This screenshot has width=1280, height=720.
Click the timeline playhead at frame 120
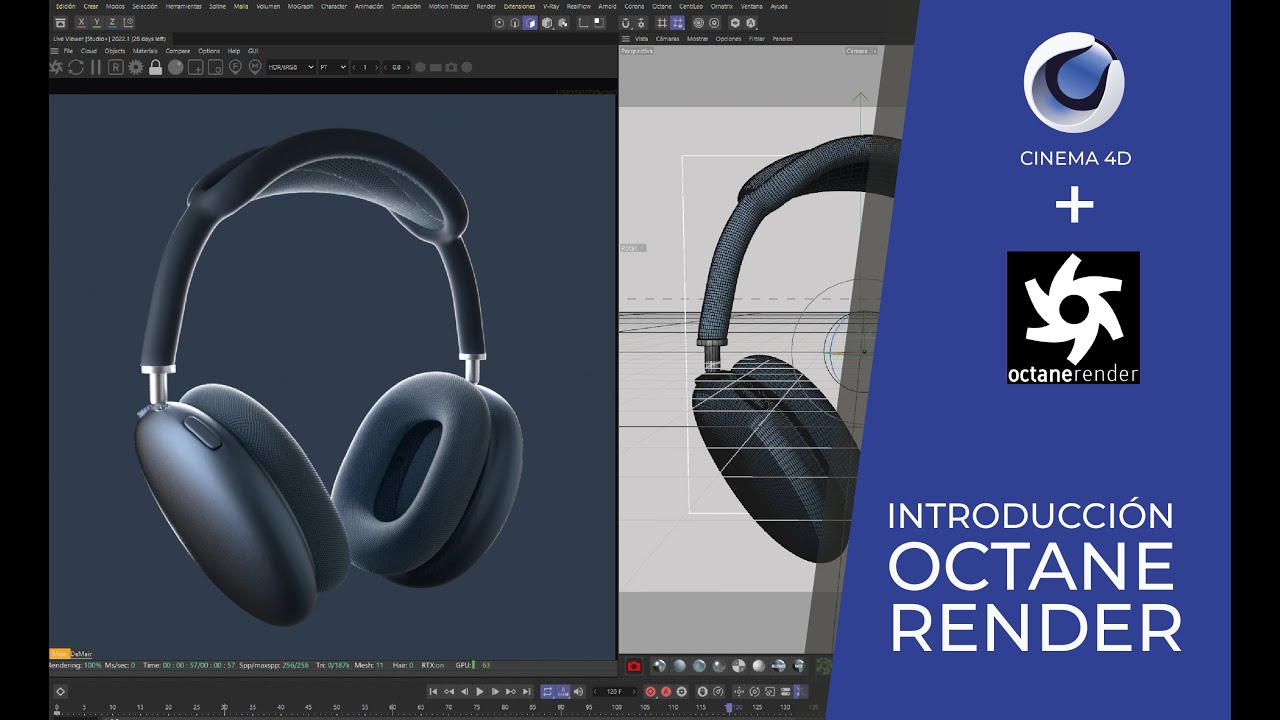[729, 708]
